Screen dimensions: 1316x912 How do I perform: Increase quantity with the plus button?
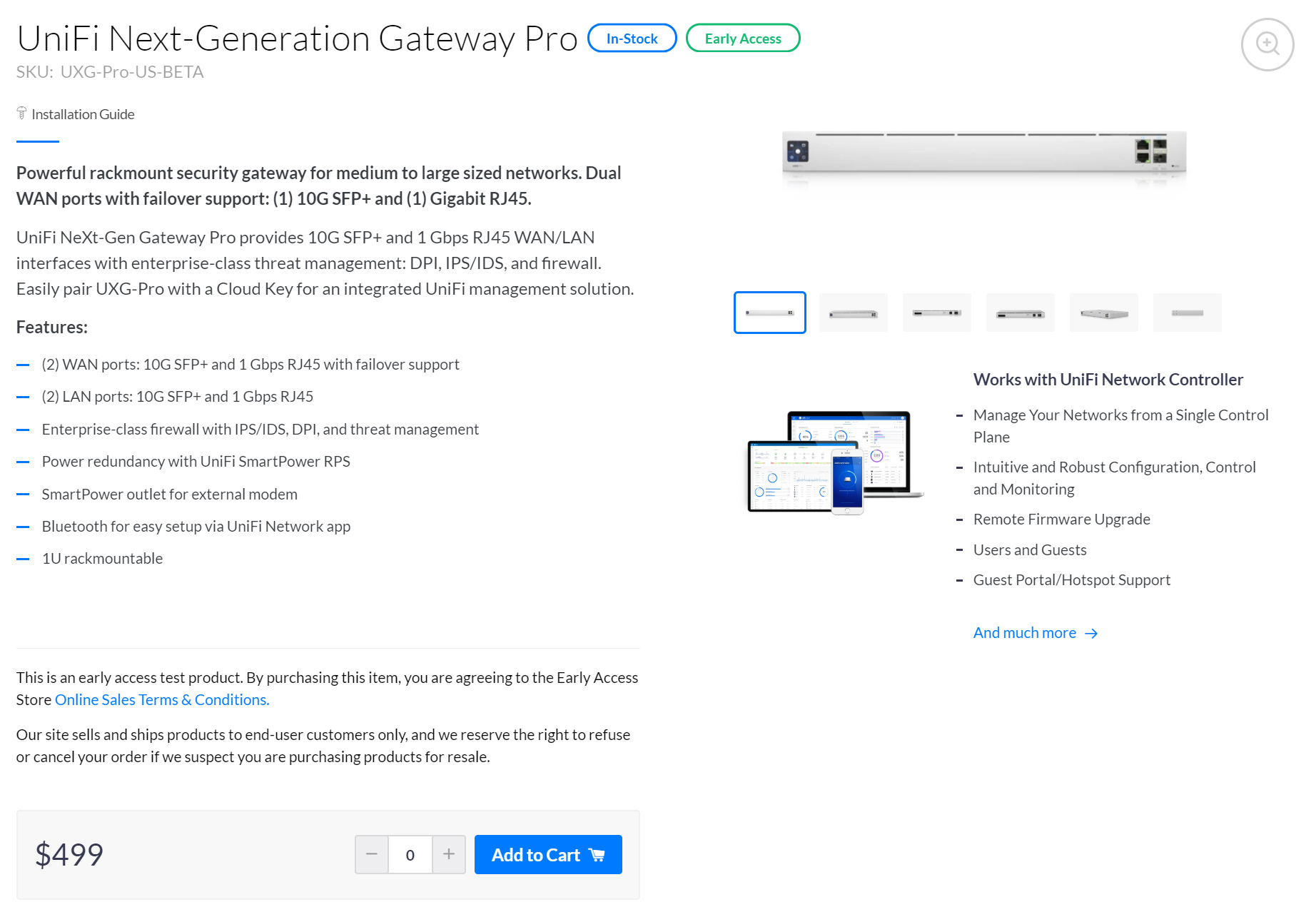(449, 854)
